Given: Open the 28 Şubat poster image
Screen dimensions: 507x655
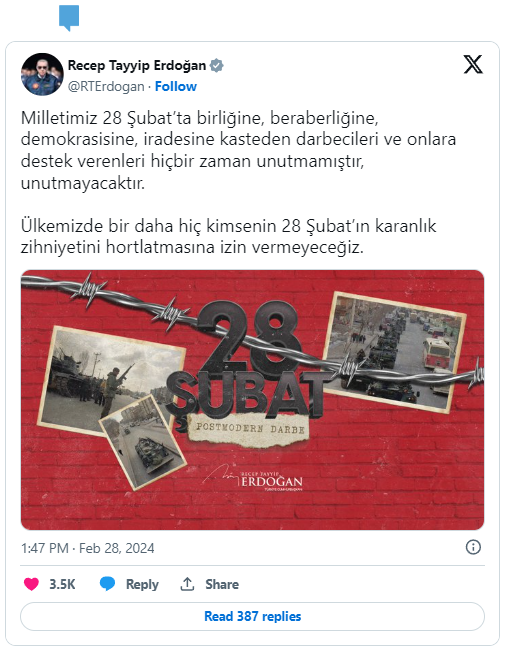Looking at the screenshot, I should click(x=252, y=400).
